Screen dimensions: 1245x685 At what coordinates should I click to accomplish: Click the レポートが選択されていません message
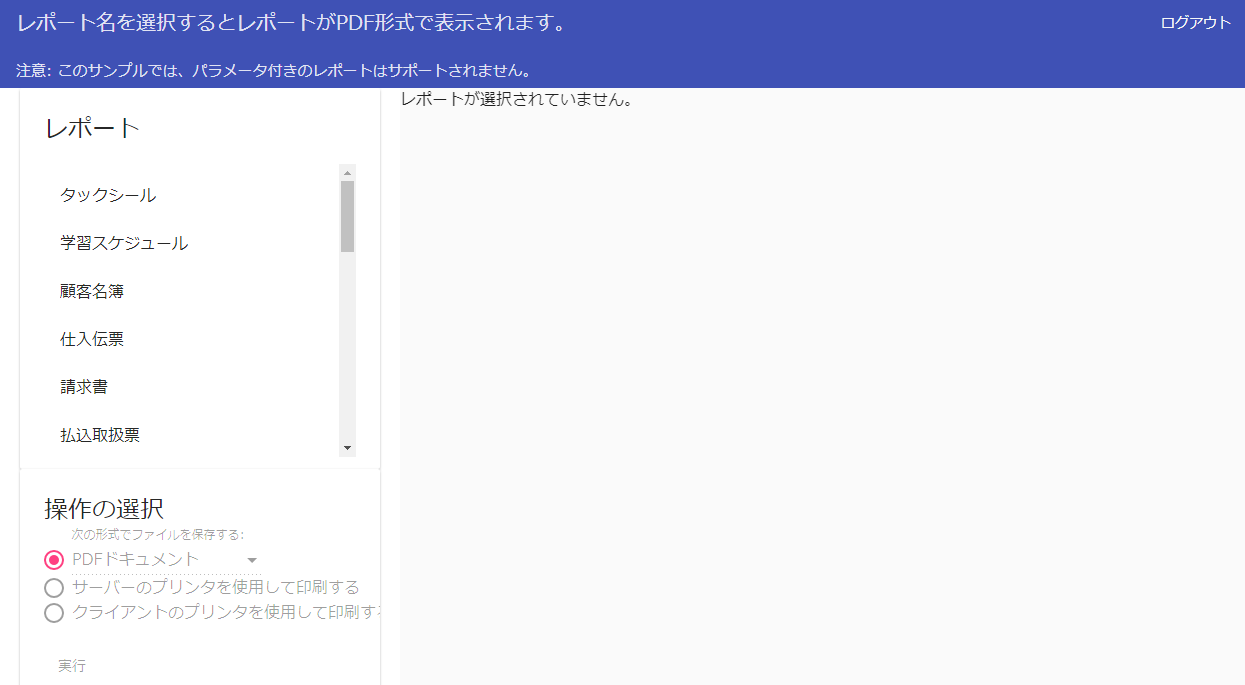(x=516, y=99)
